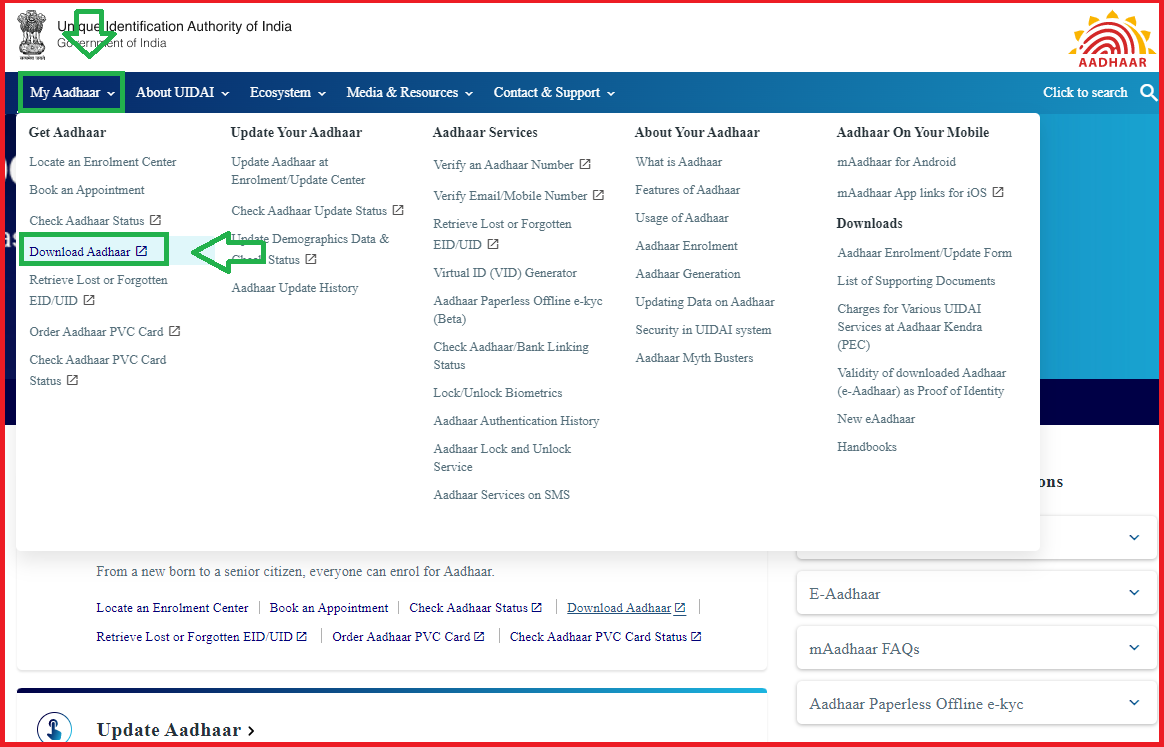Viewport: 1164px width, 747px height.
Task: Select Check Aadhaar PVC Card Status in menu
Action: pos(98,370)
